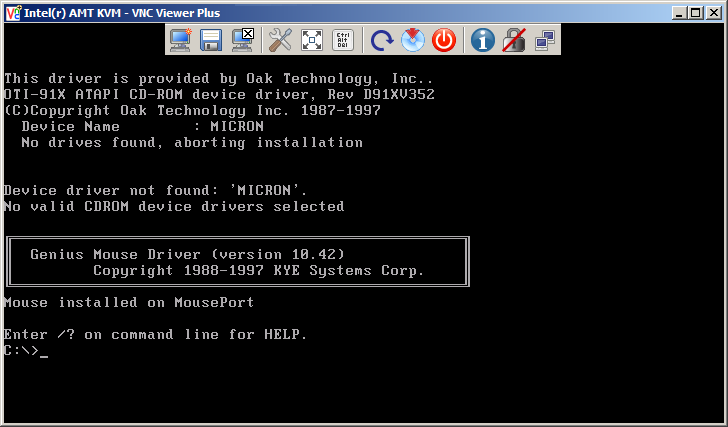Close the VNC Viewer Plus window

(x=713, y=13)
